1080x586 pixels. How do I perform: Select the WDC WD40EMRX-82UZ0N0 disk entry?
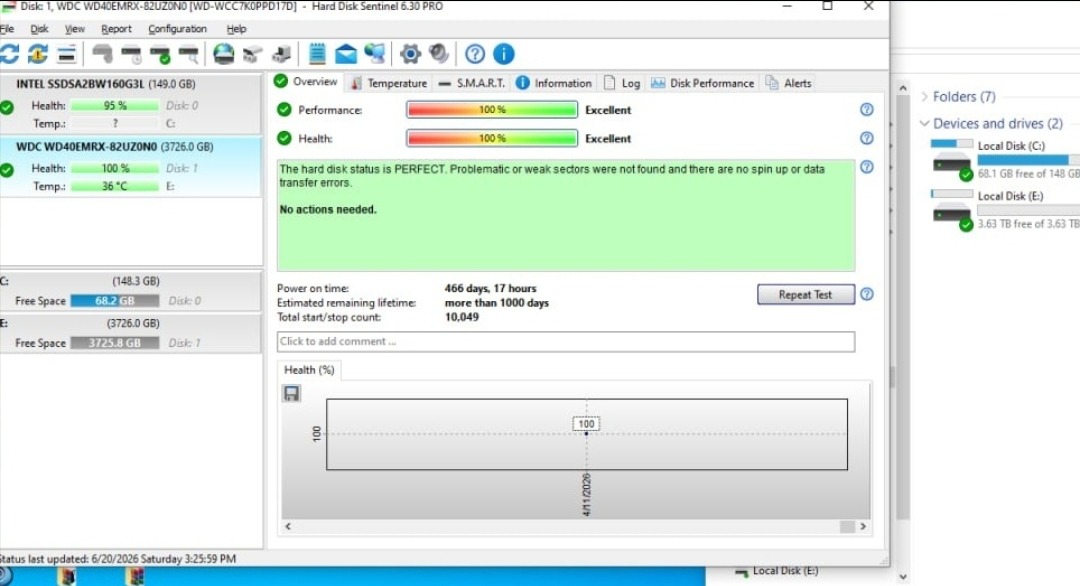coord(130,167)
